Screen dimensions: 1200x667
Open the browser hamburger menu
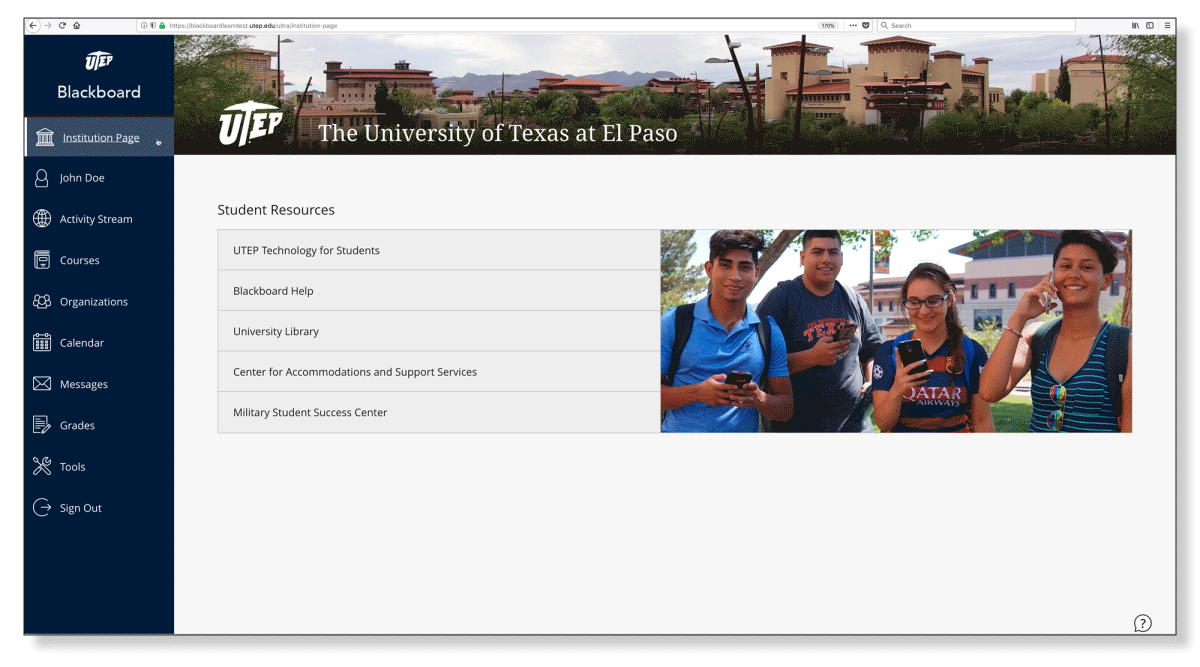(x=1167, y=25)
